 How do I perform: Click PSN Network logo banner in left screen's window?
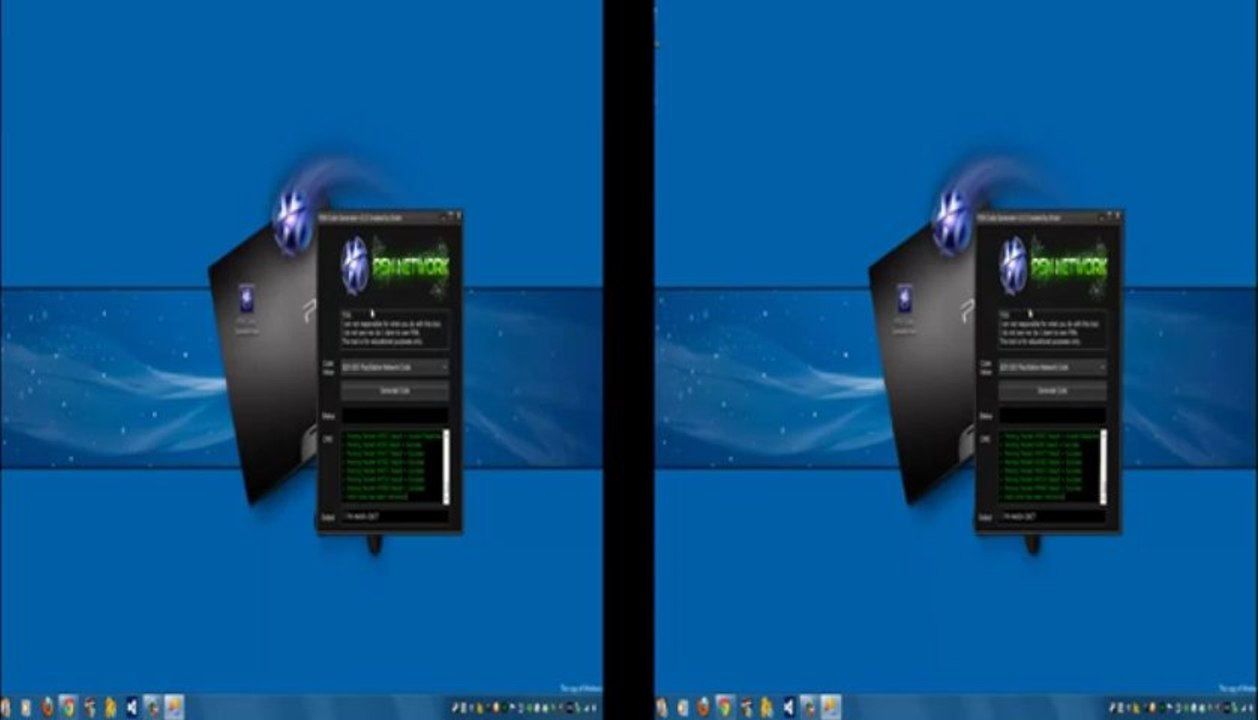pyautogui.click(x=395, y=267)
